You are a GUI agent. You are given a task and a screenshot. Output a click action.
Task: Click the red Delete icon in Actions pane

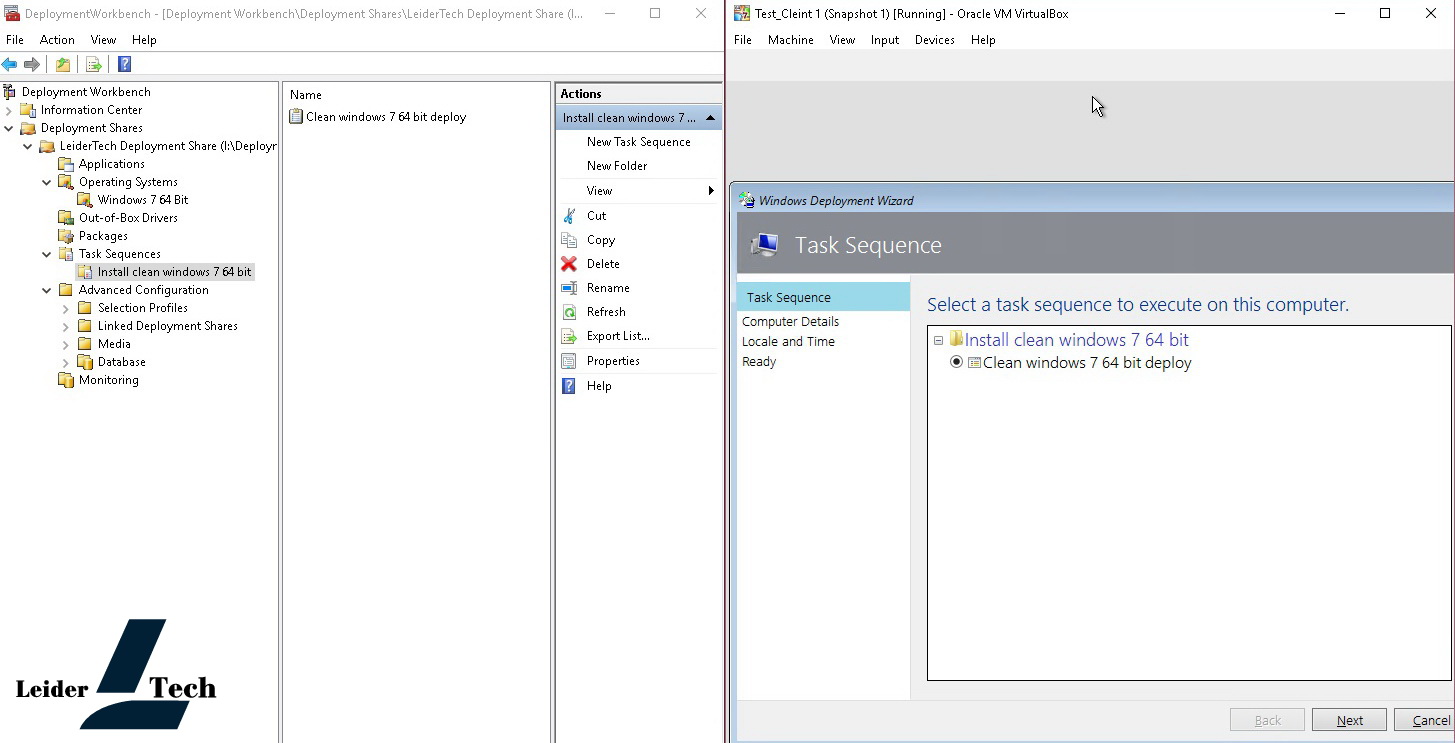click(x=569, y=264)
